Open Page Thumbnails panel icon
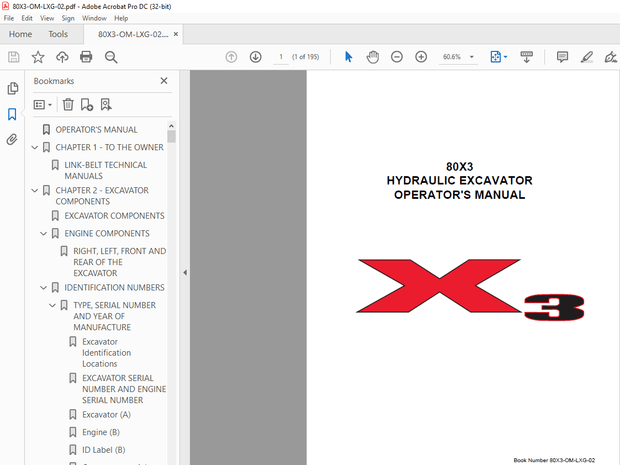This screenshot has height=465, width=620. 13,88
